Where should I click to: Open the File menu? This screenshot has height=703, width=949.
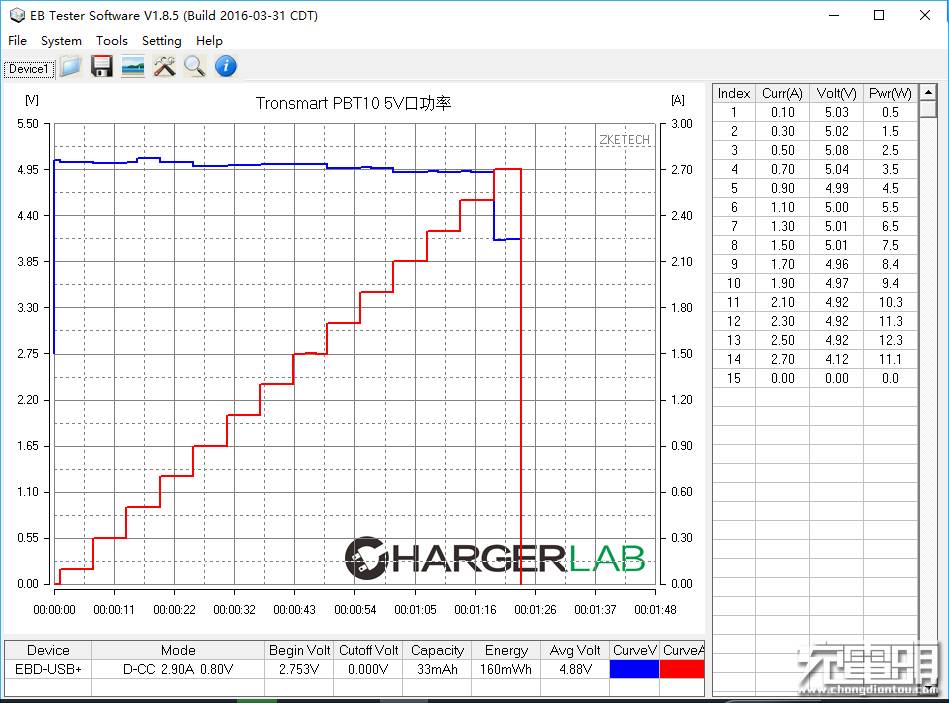[18, 41]
